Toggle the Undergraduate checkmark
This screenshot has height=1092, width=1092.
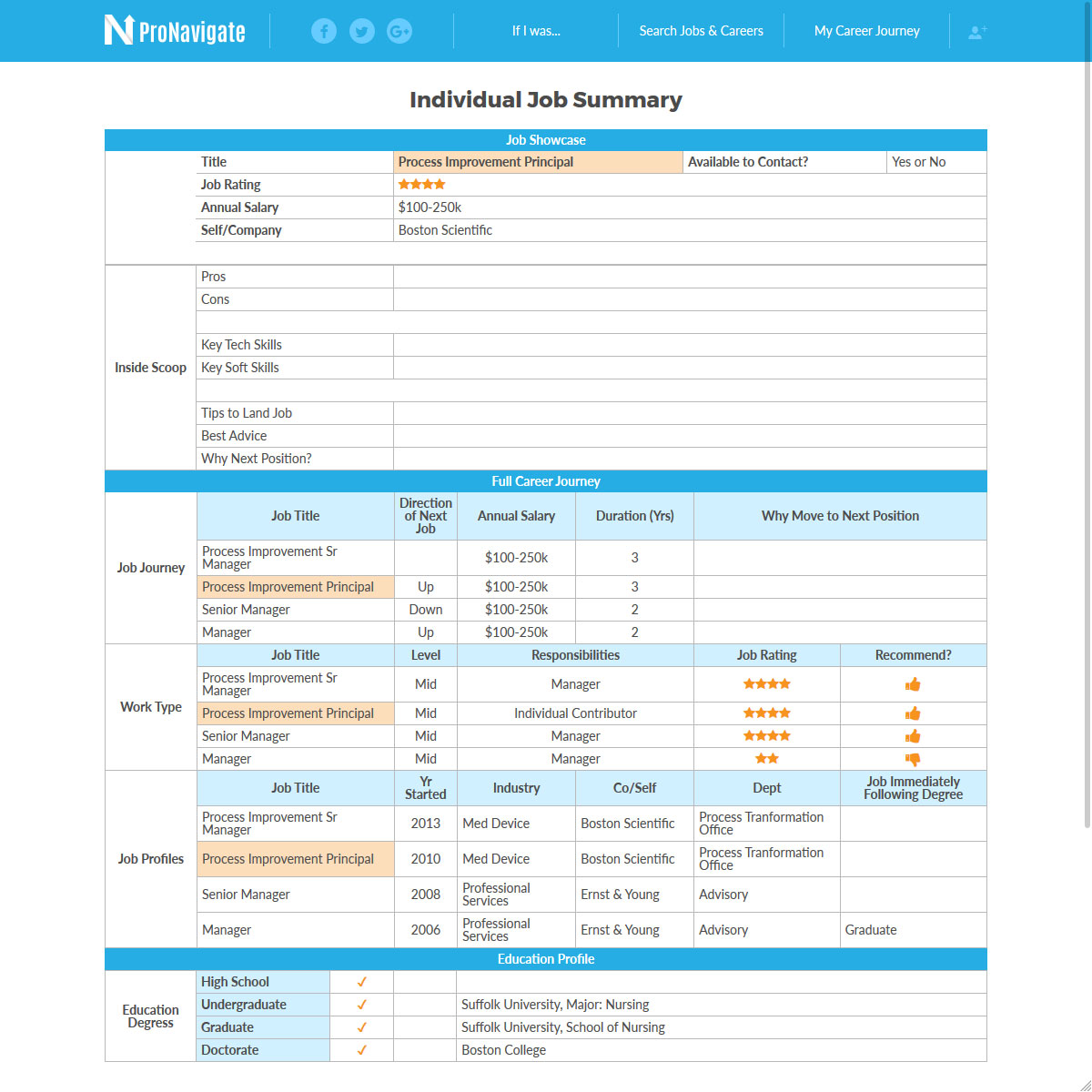coord(361,1005)
